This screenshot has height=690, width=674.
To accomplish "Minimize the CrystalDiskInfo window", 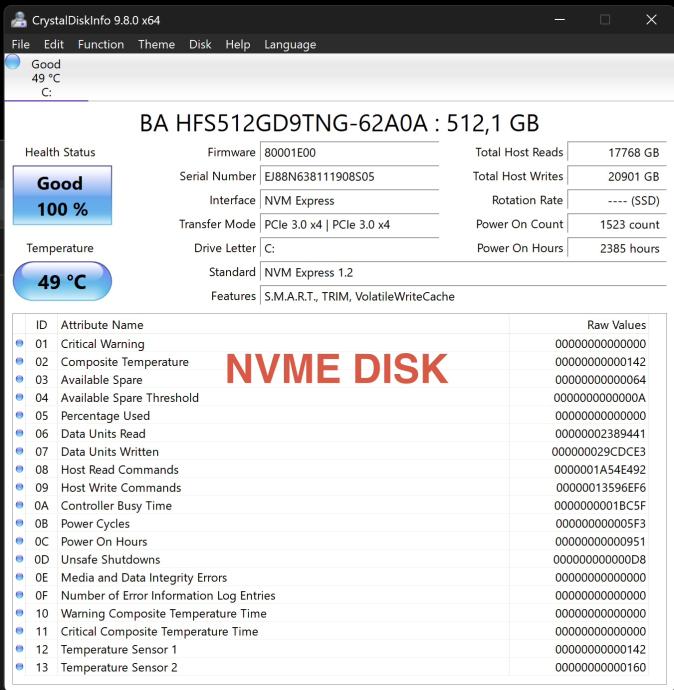I will pos(560,19).
